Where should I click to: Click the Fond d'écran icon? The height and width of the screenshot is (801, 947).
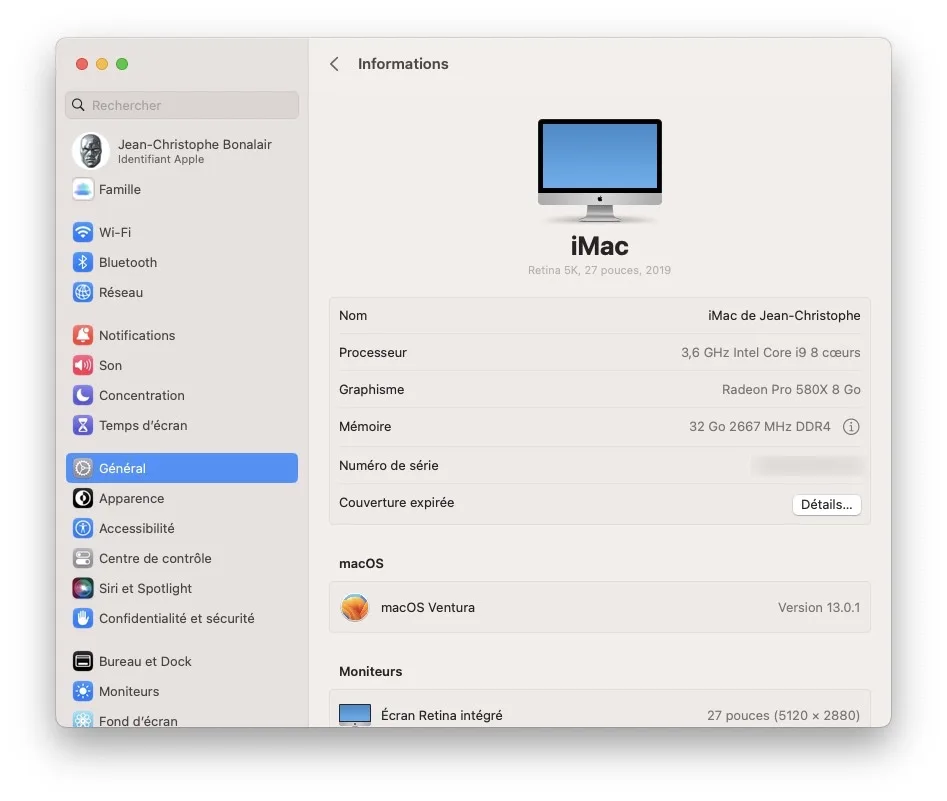tap(83, 719)
